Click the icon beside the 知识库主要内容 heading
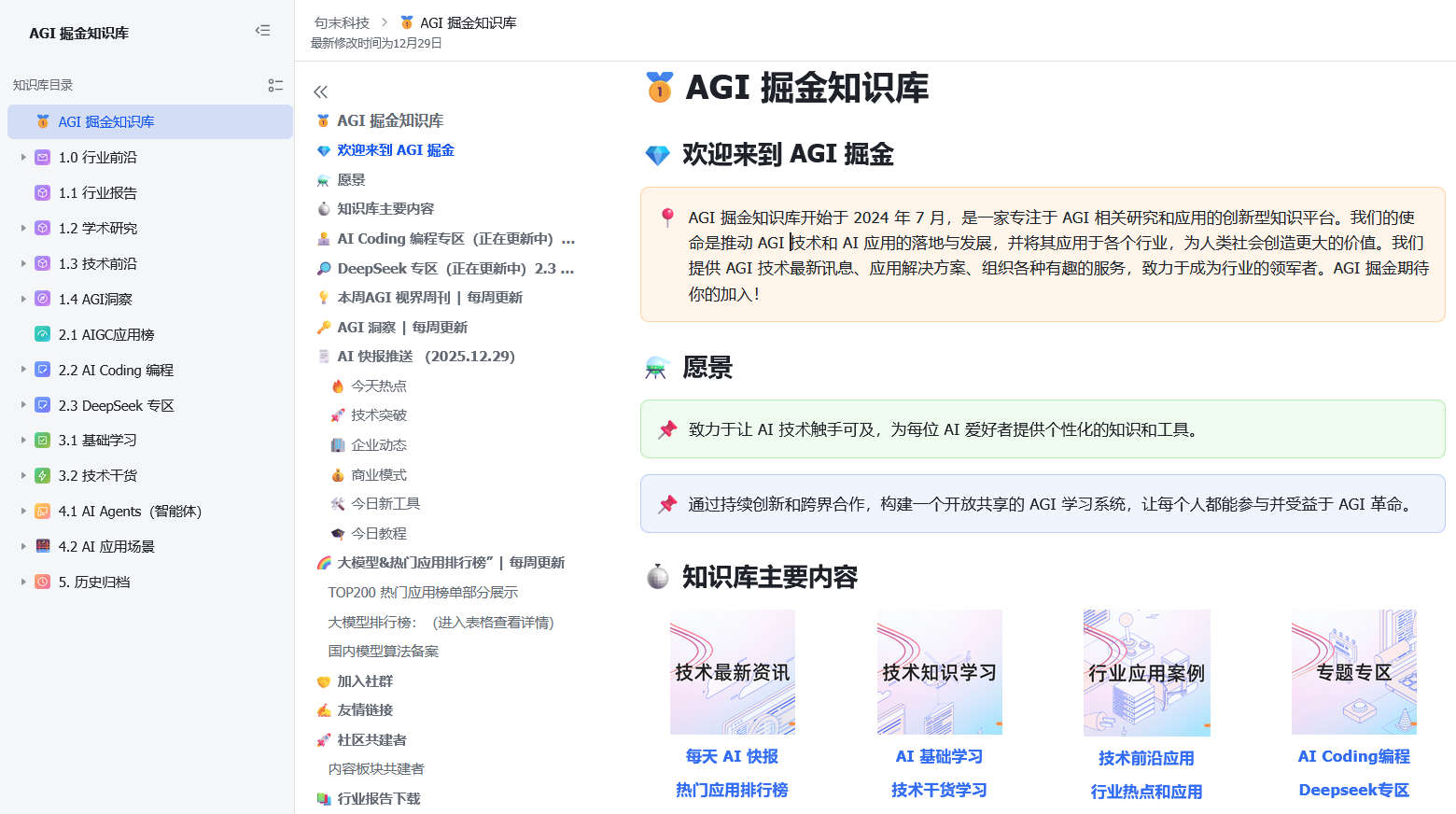 658,577
